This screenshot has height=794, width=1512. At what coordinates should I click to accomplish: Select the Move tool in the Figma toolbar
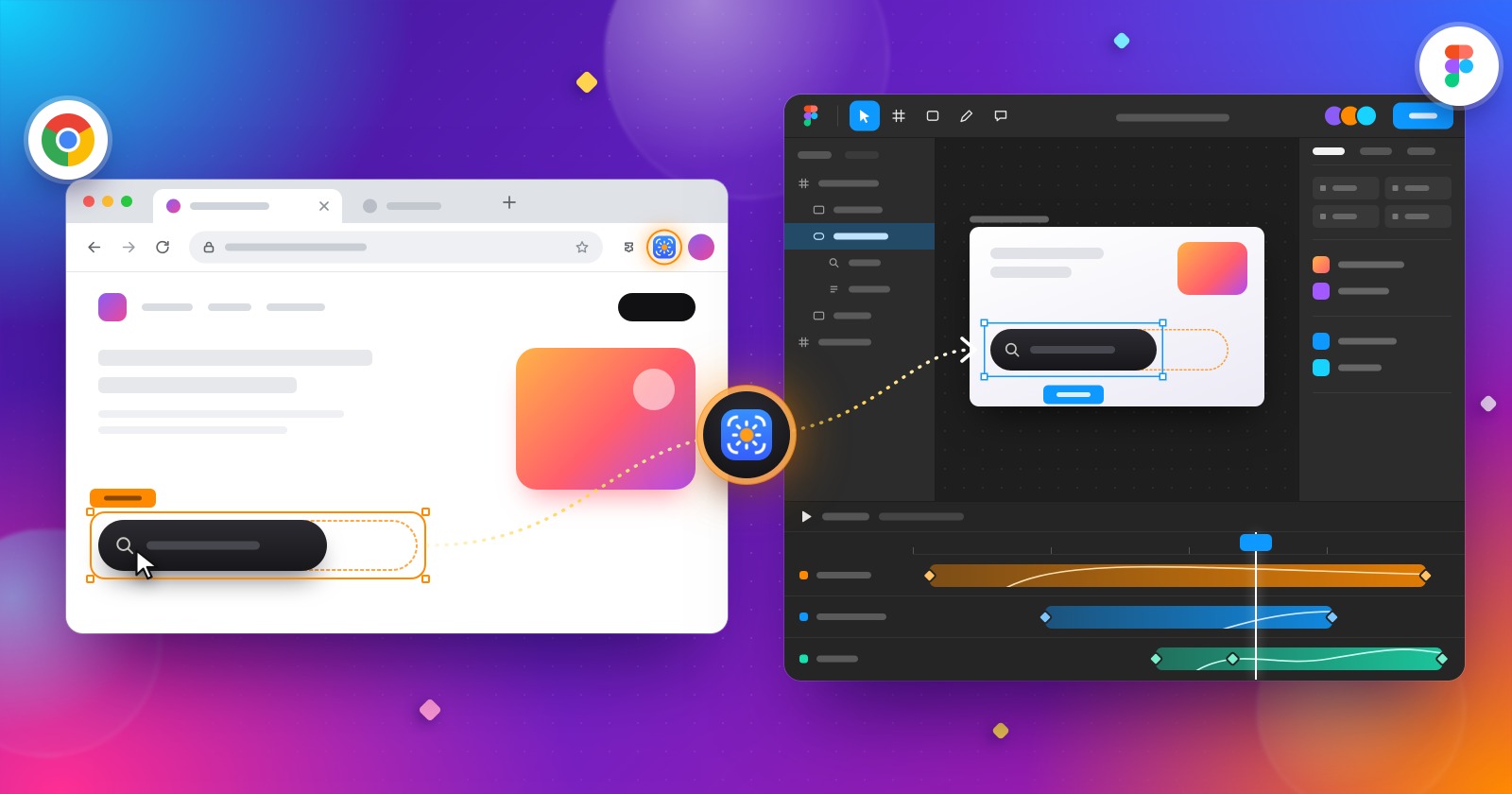pyautogui.click(x=865, y=116)
